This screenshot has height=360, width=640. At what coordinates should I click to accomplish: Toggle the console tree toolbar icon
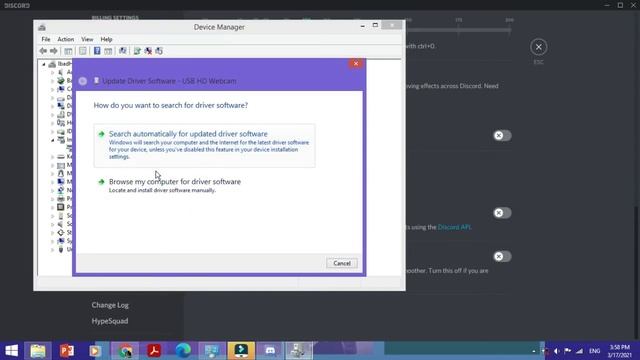pyautogui.click(x=68, y=51)
